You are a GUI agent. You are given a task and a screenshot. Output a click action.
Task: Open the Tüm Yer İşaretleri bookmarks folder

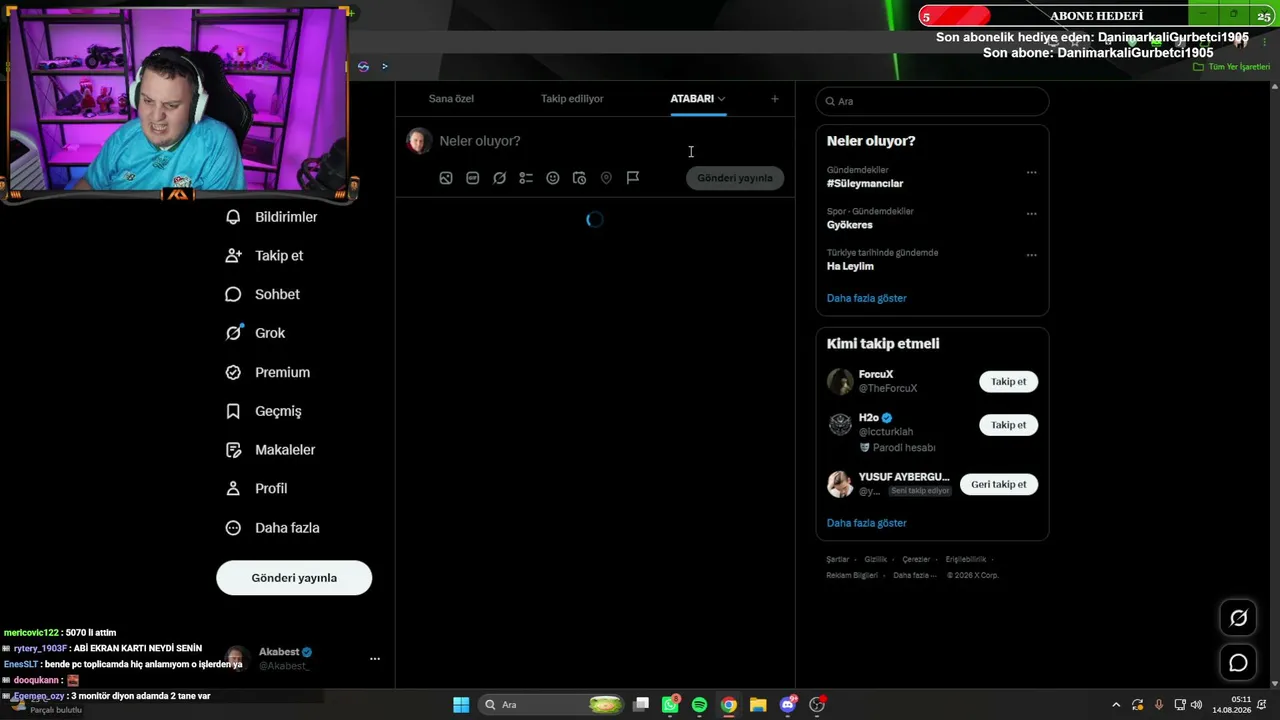[1232, 67]
